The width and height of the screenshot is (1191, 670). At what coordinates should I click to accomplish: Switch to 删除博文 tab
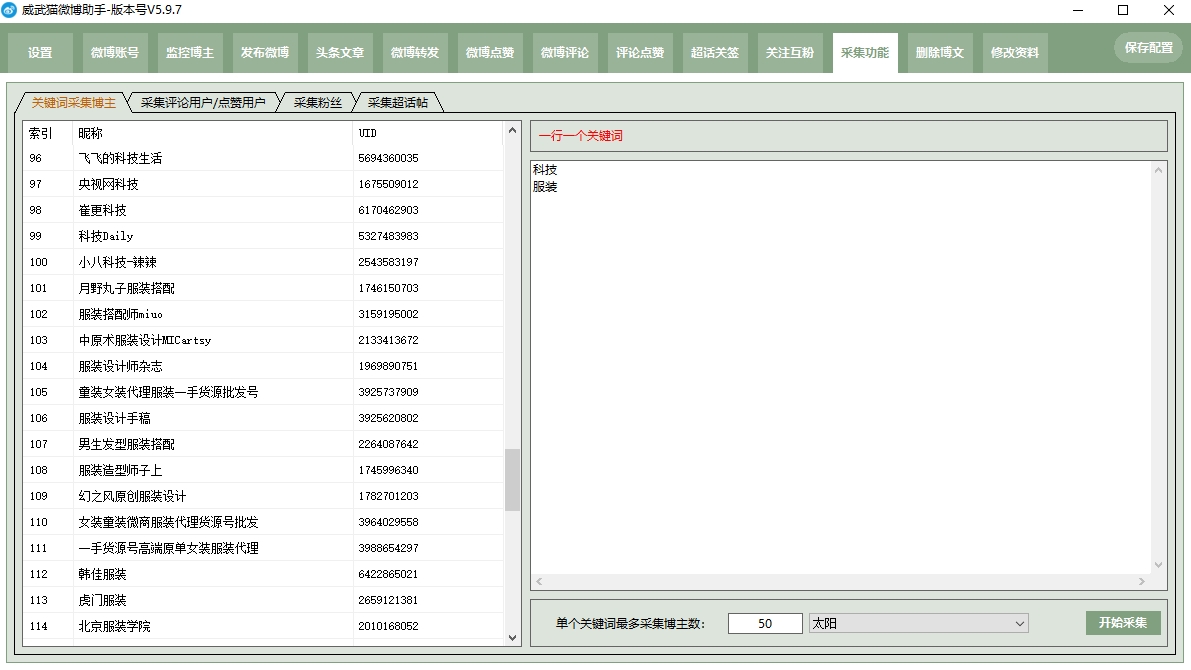[x=940, y=53]
